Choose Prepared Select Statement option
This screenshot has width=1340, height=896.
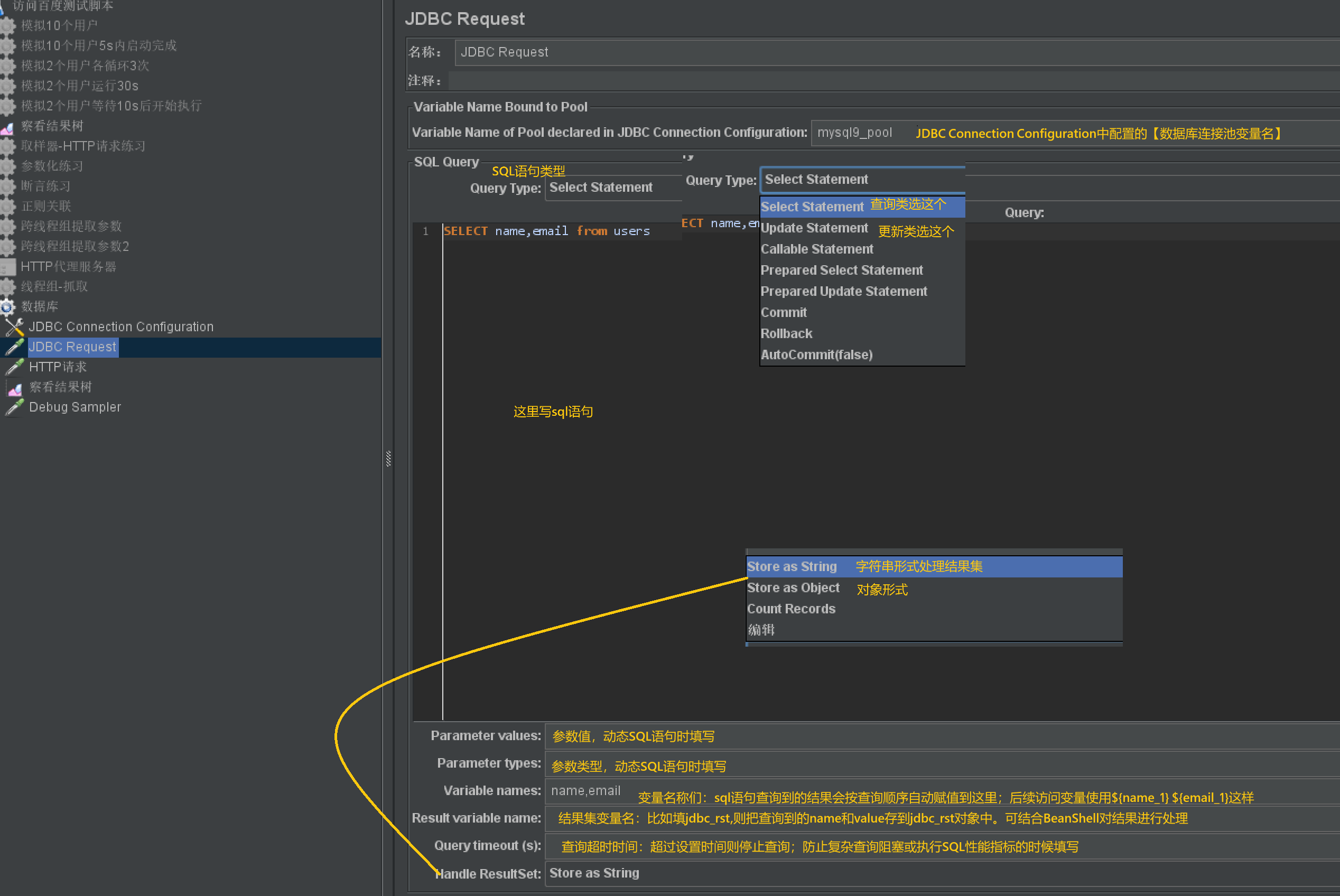point(841,270)
